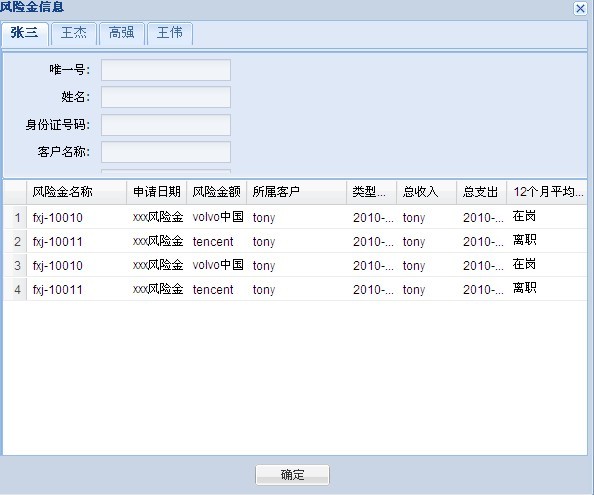Click the 风险金额 column header
594x495 pixels.
pos(216,192)
